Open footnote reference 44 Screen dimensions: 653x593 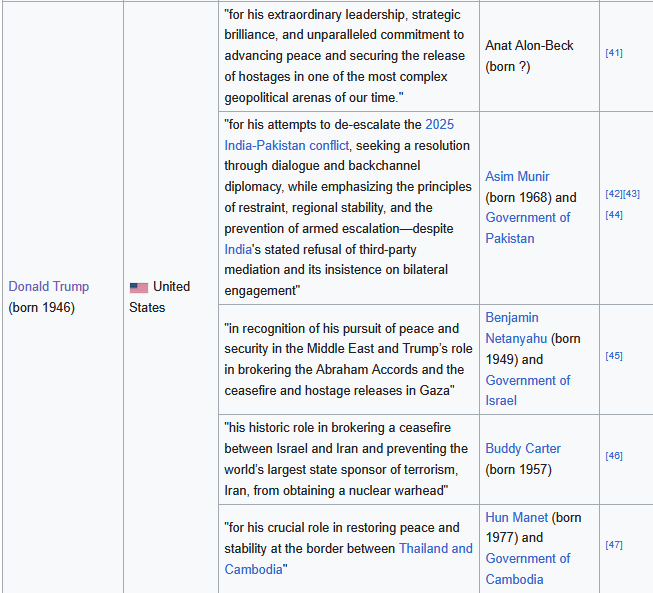(614, 214)
